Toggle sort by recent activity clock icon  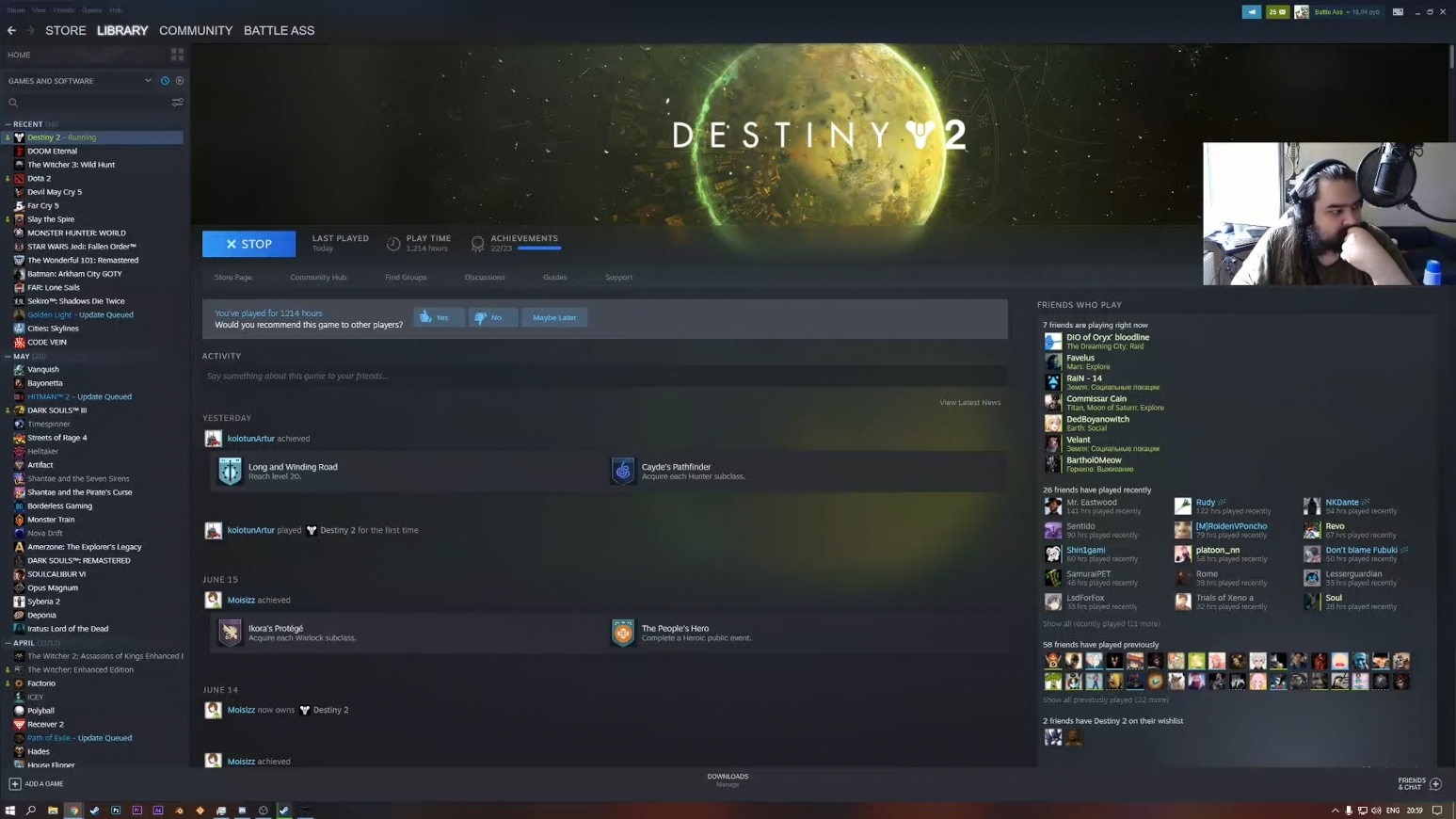pyautogui.click(x=165, y=81)
